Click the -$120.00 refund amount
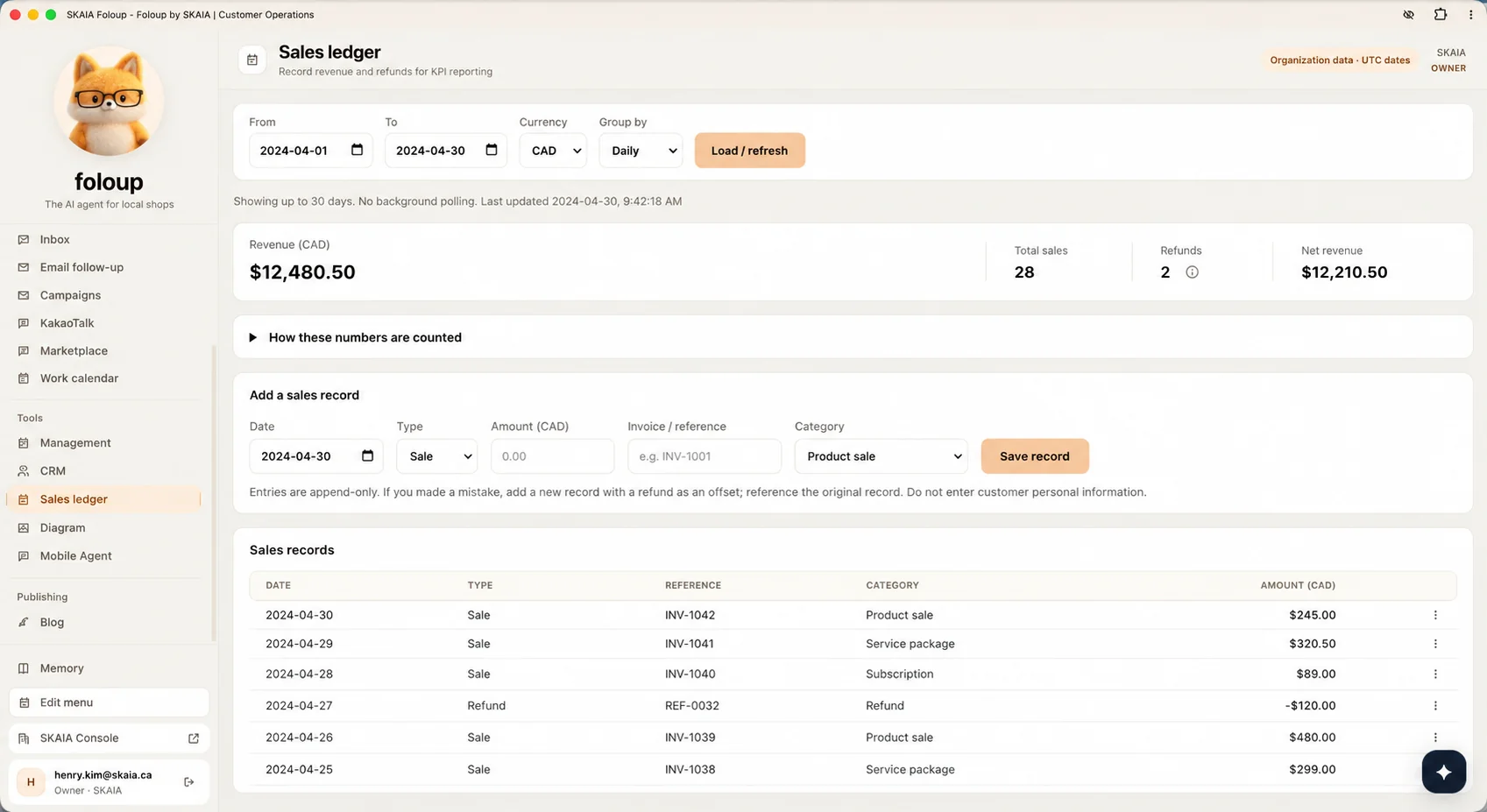This screenshot has width=1487, height=812. [x=1310, y=706]
